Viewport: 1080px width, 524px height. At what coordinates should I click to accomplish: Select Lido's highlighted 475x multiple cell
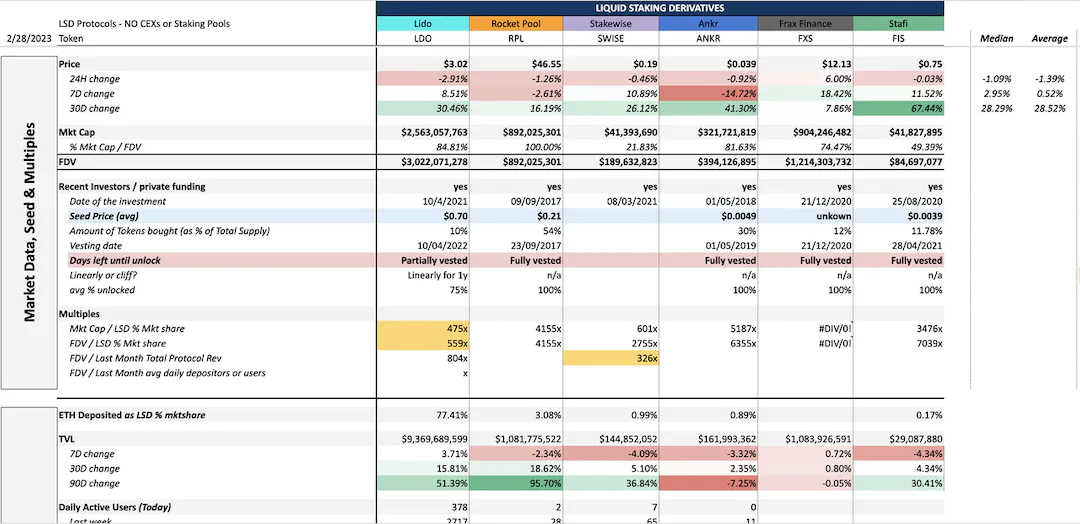point(423,329)
